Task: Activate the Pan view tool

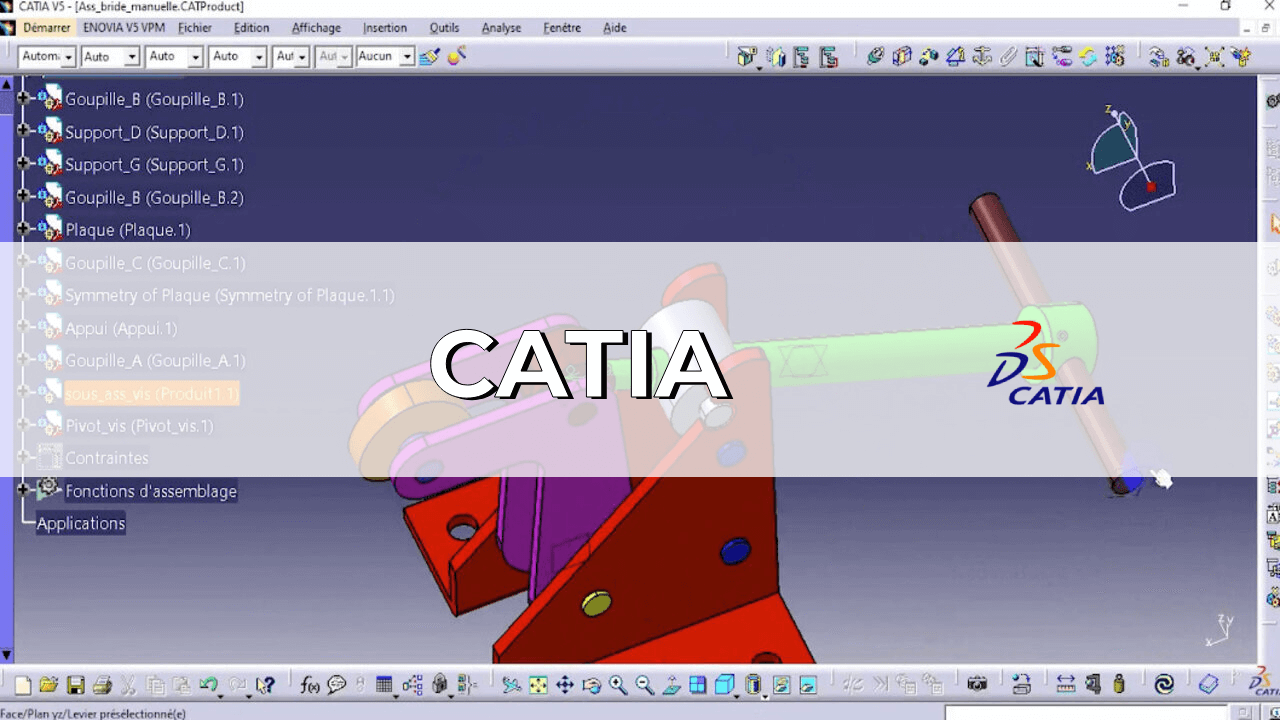Action: (565, 685)
